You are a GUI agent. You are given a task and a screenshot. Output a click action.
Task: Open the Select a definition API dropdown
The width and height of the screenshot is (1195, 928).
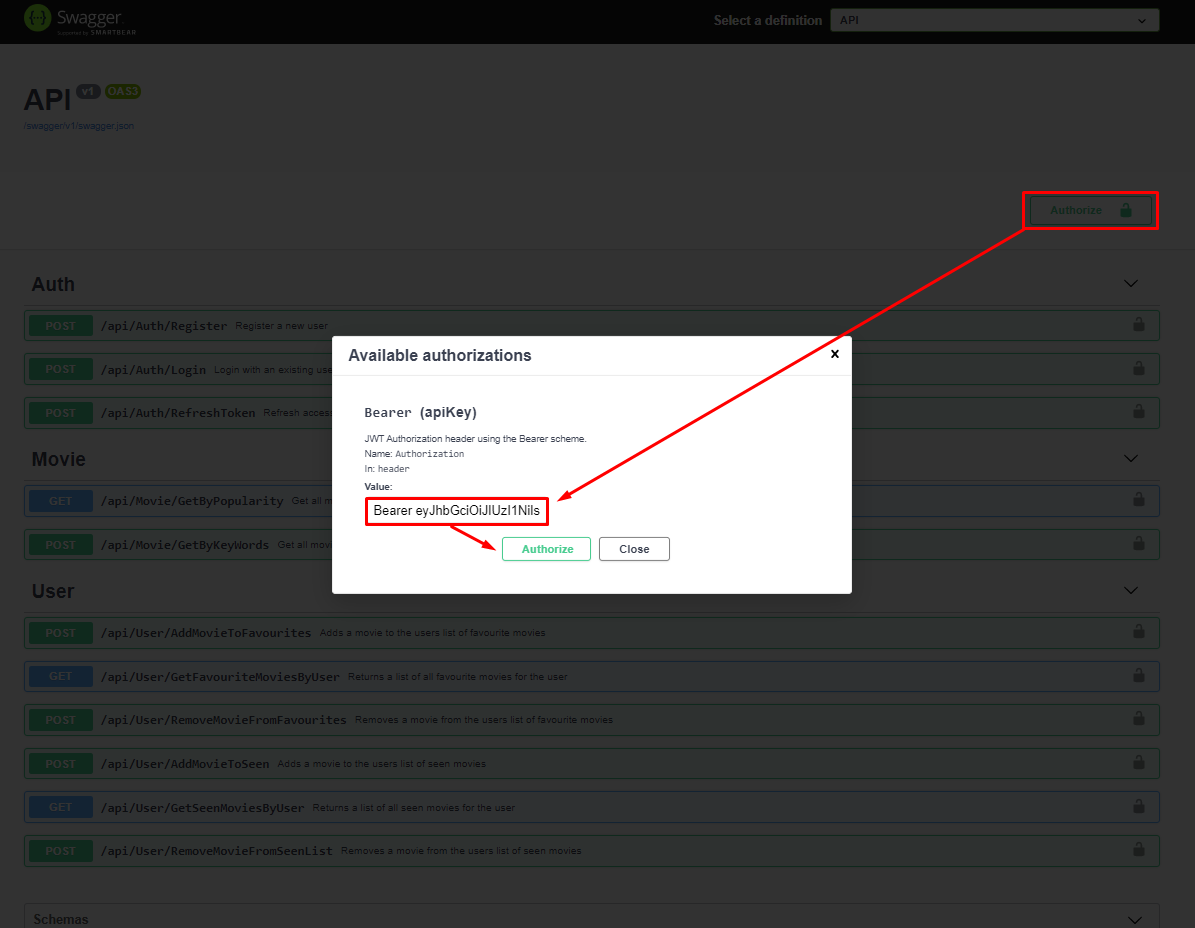[995, 21]
